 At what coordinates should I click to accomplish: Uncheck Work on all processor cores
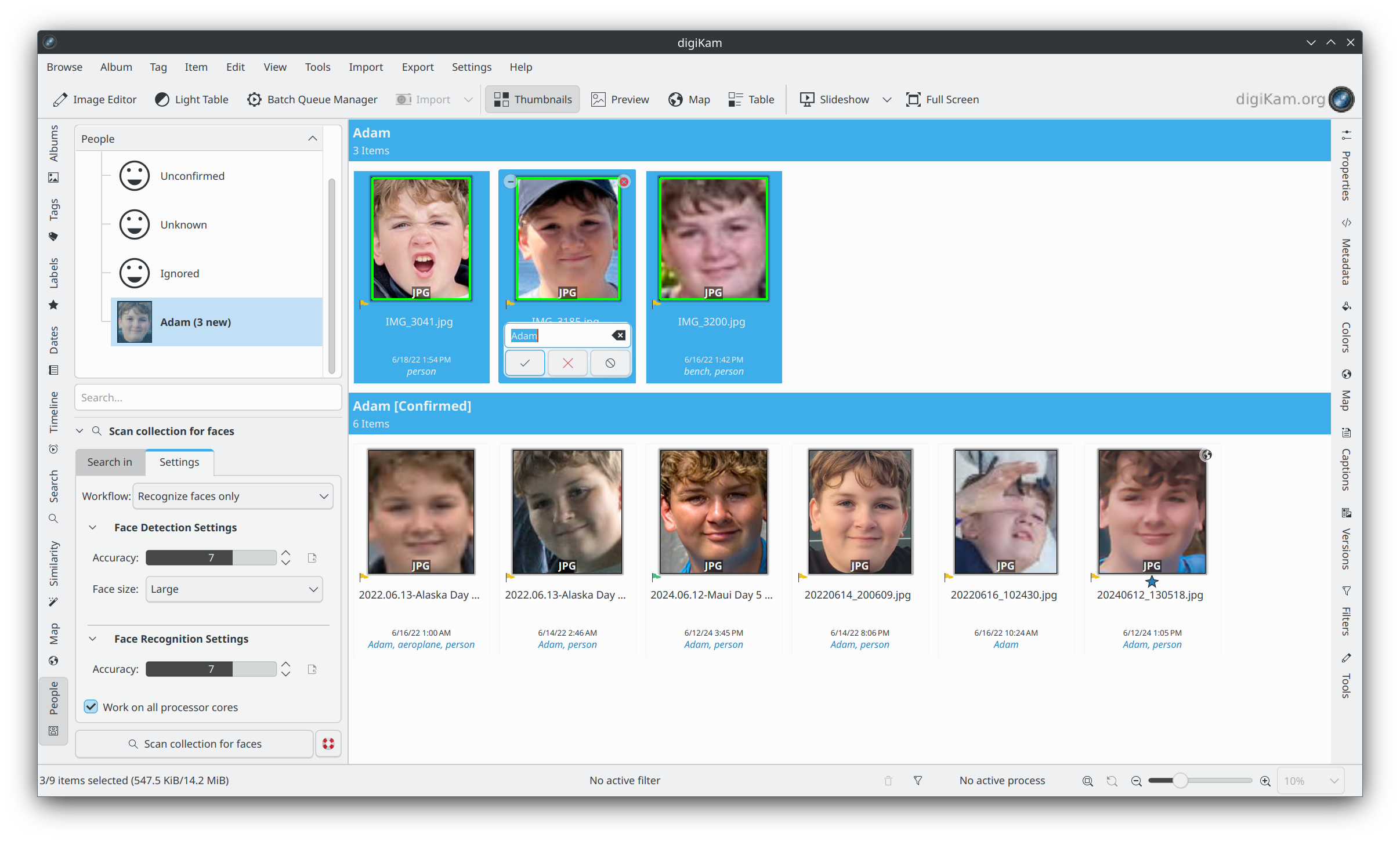coord(91,706)
